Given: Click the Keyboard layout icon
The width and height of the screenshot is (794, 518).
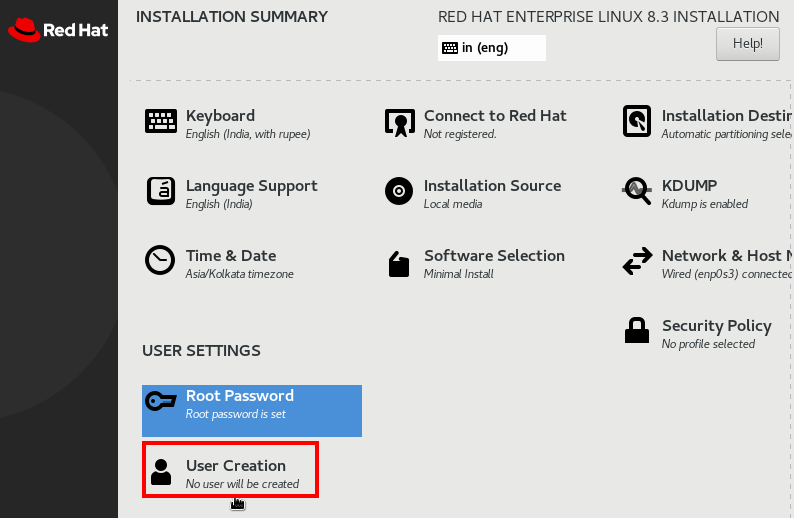Looking at the screenshot, I should tap(161, 121).
